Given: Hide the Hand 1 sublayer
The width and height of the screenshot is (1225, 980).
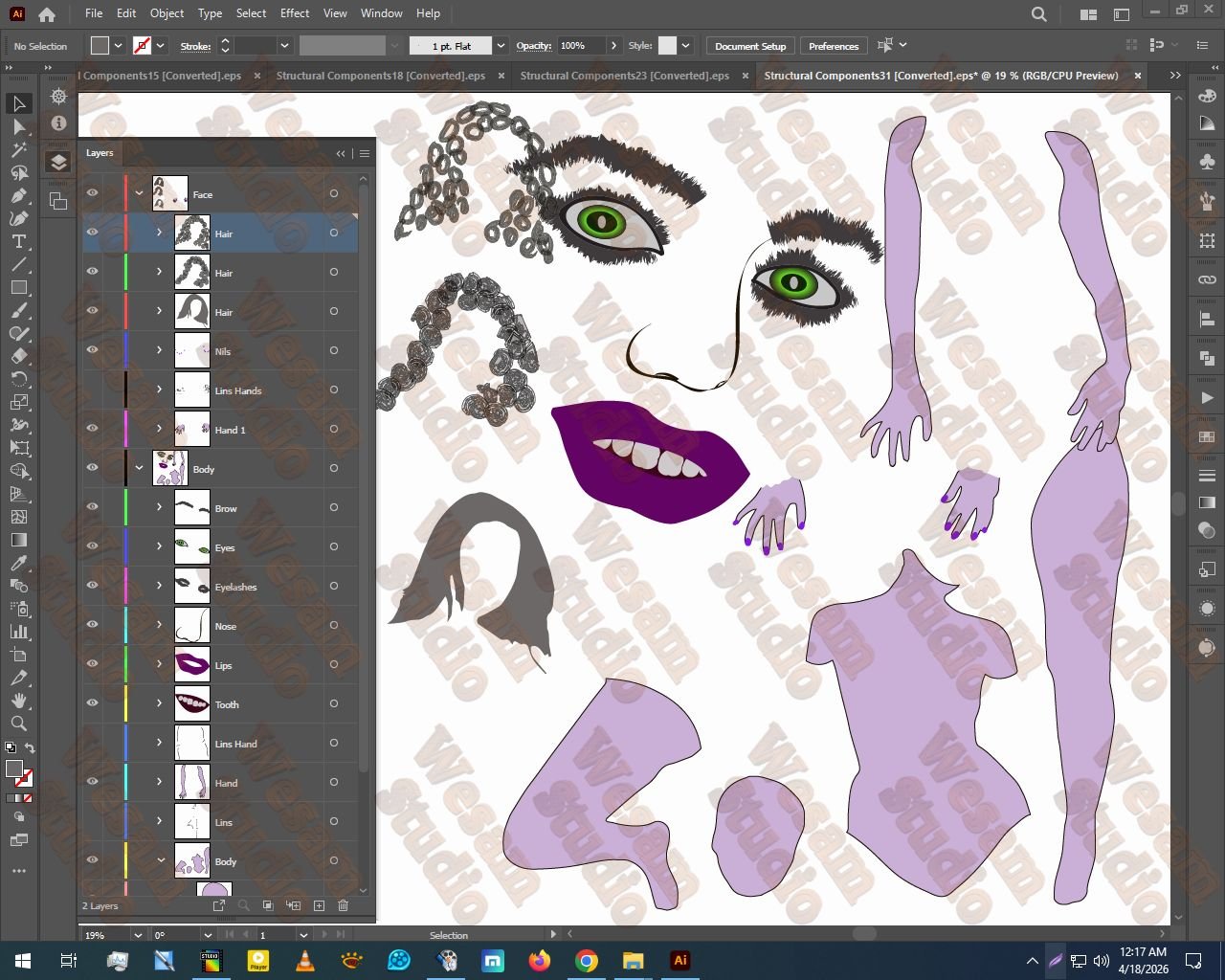Looking at the screenshot, I should [x=93, y=429].
